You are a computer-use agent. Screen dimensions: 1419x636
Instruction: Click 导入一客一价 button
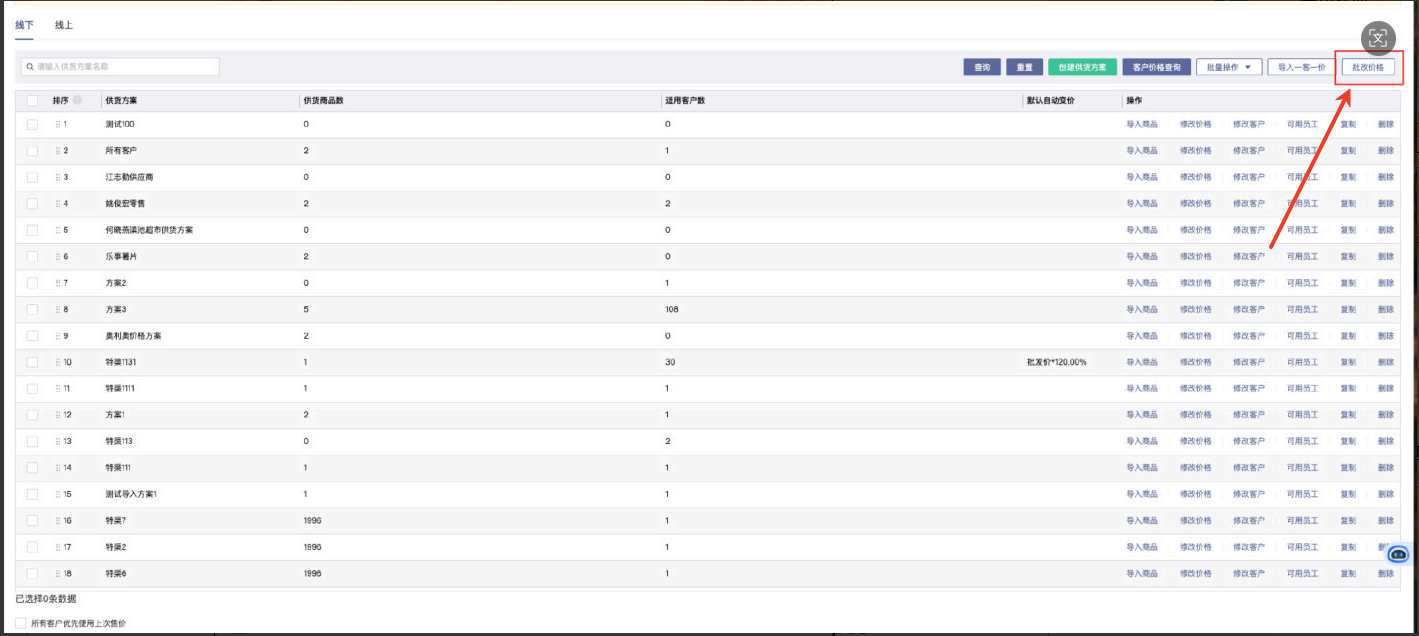click(x=1301, y=67)
